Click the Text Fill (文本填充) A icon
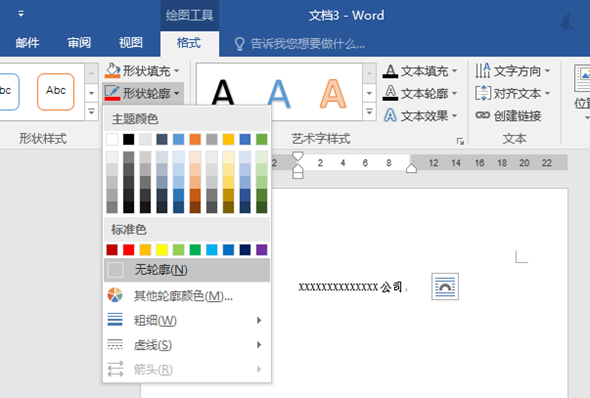590x398 pixels. click(390, 71)
